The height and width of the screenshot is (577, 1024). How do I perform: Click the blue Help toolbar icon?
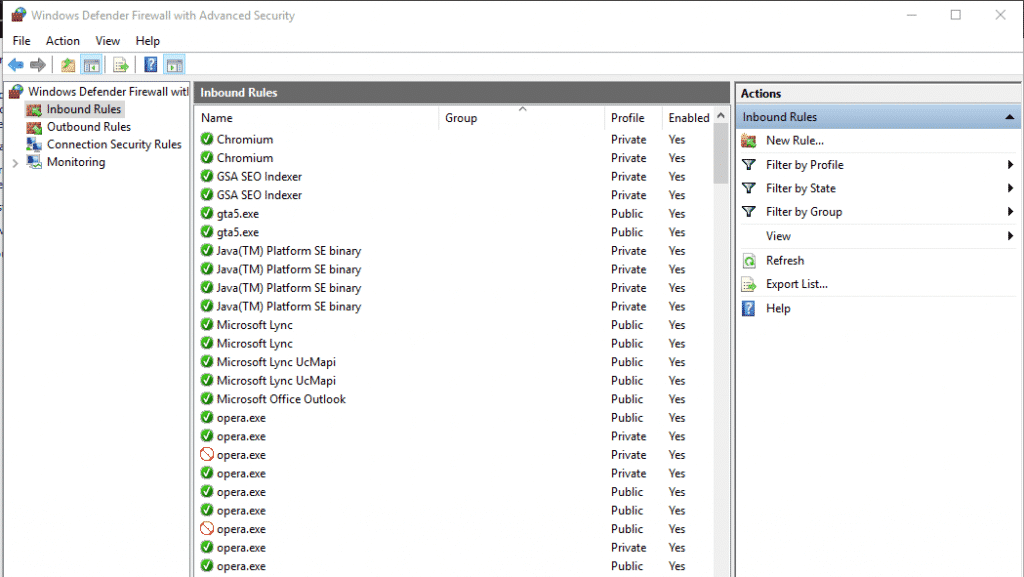point(150,65)
